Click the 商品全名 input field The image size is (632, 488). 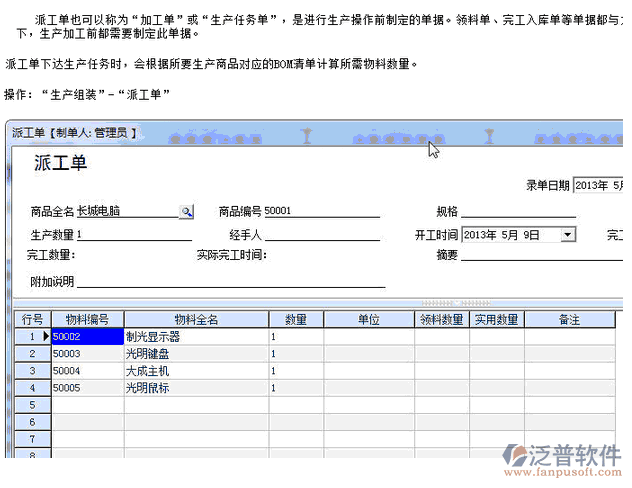126,211
